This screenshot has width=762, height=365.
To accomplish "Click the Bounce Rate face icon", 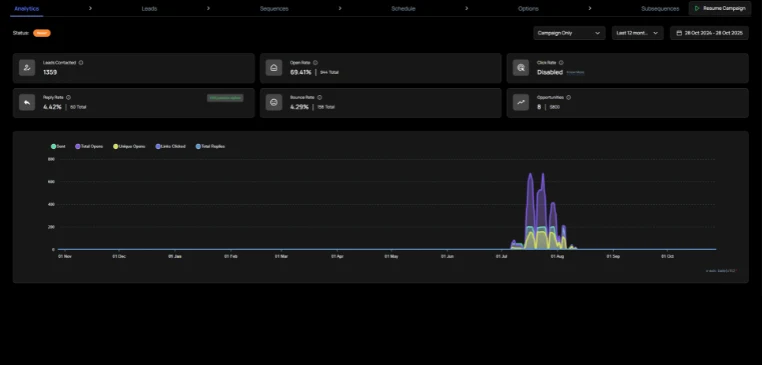I will (x=274, y=103).
